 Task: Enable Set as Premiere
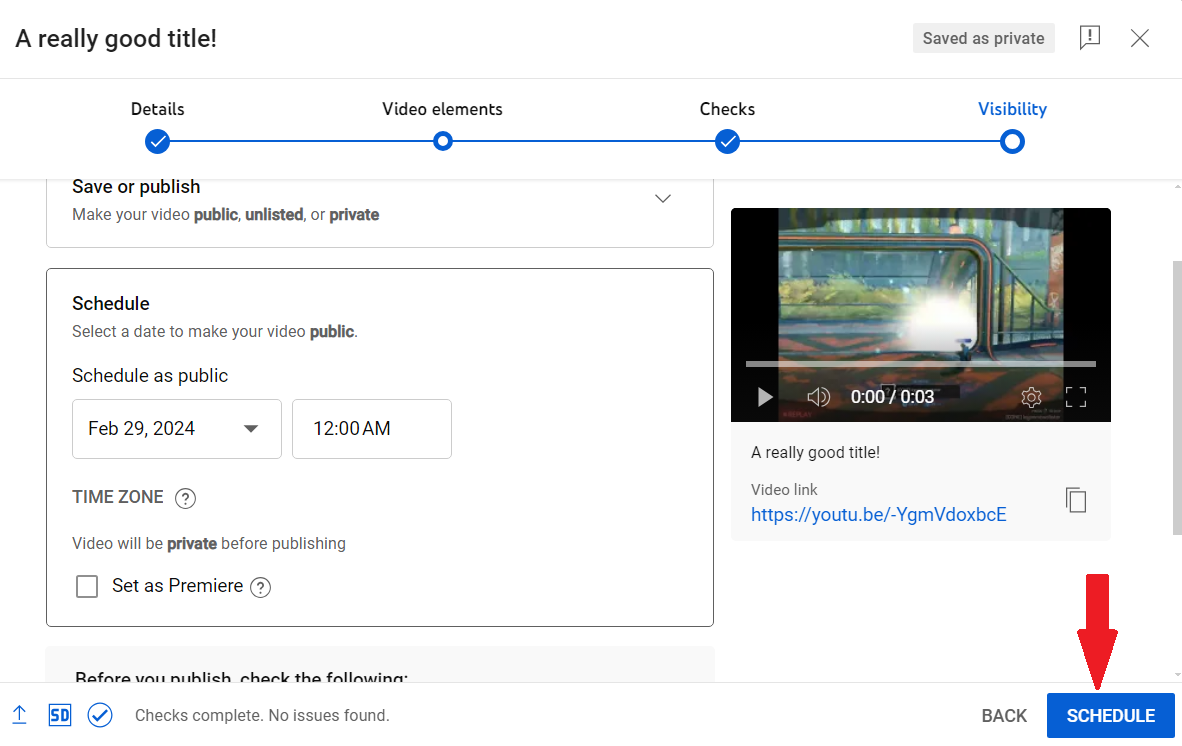point(87,586)
